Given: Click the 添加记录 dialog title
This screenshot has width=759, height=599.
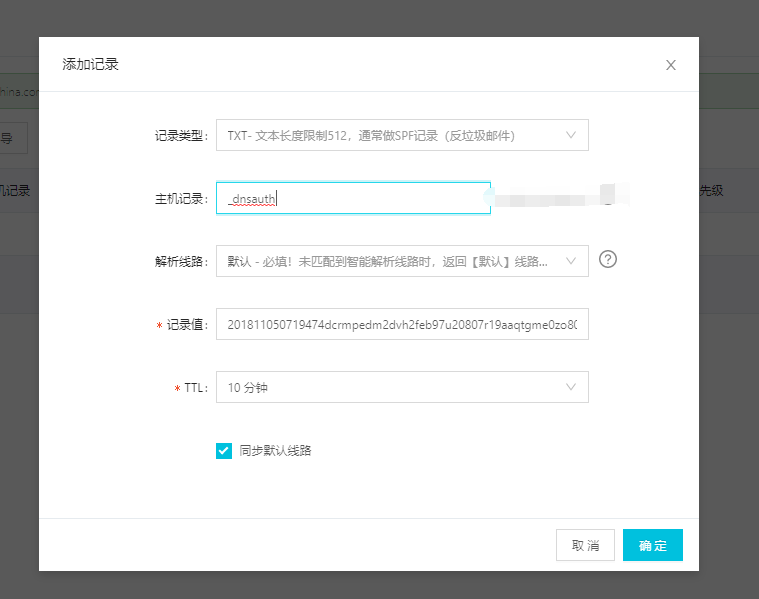Looking at the screenshot, I should pyautogui.click(x=90, y=64).
